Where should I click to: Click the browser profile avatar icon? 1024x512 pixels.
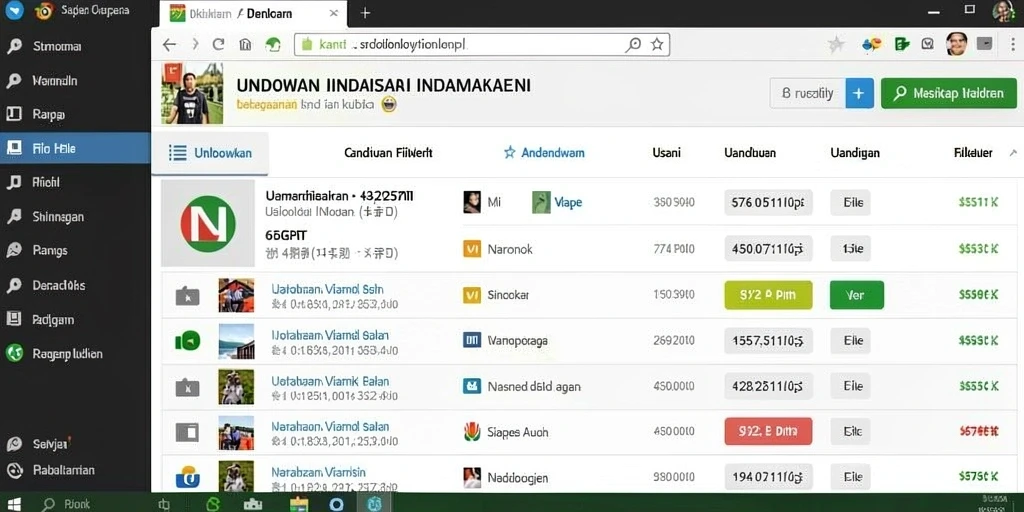957,44
